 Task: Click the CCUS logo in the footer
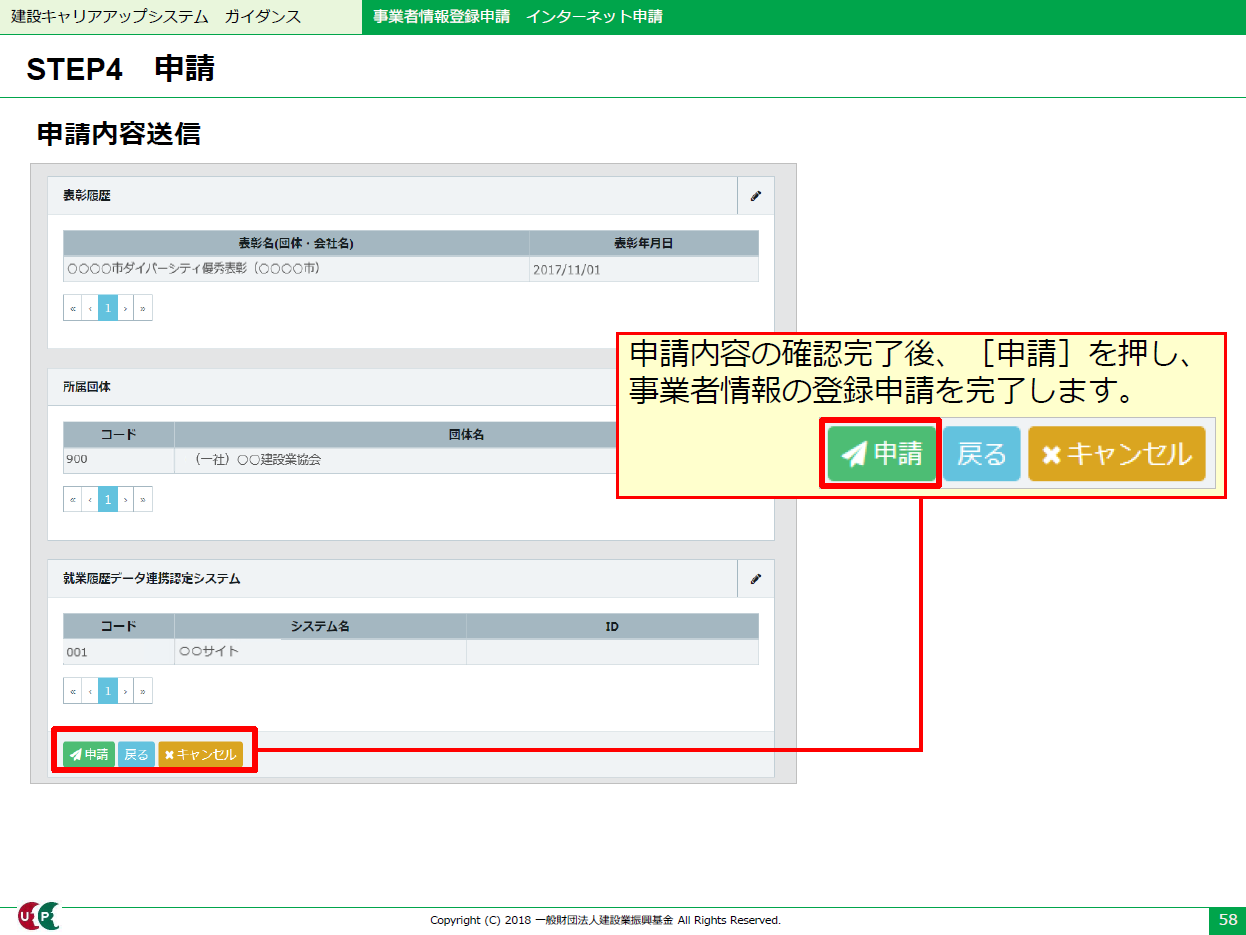click(38, 916)
